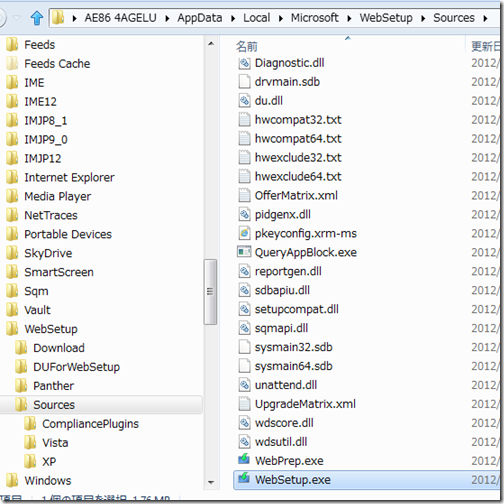Viewport: 504px width, 504px height.
Task: Click the WebSetup.exe installer icon
Action: [244, 479]
